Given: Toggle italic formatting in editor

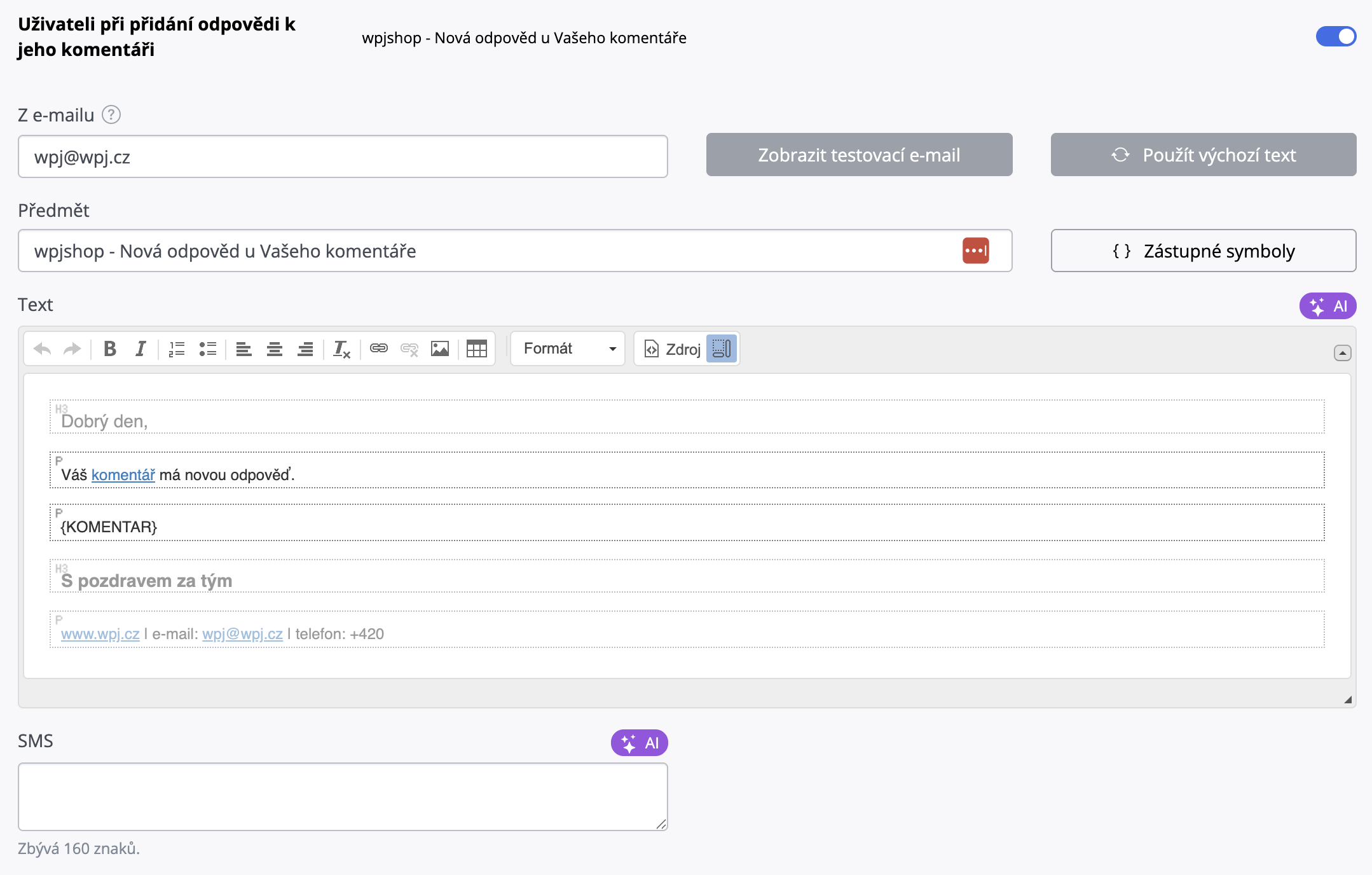Looking at the screenshot, I should (141, 348).
